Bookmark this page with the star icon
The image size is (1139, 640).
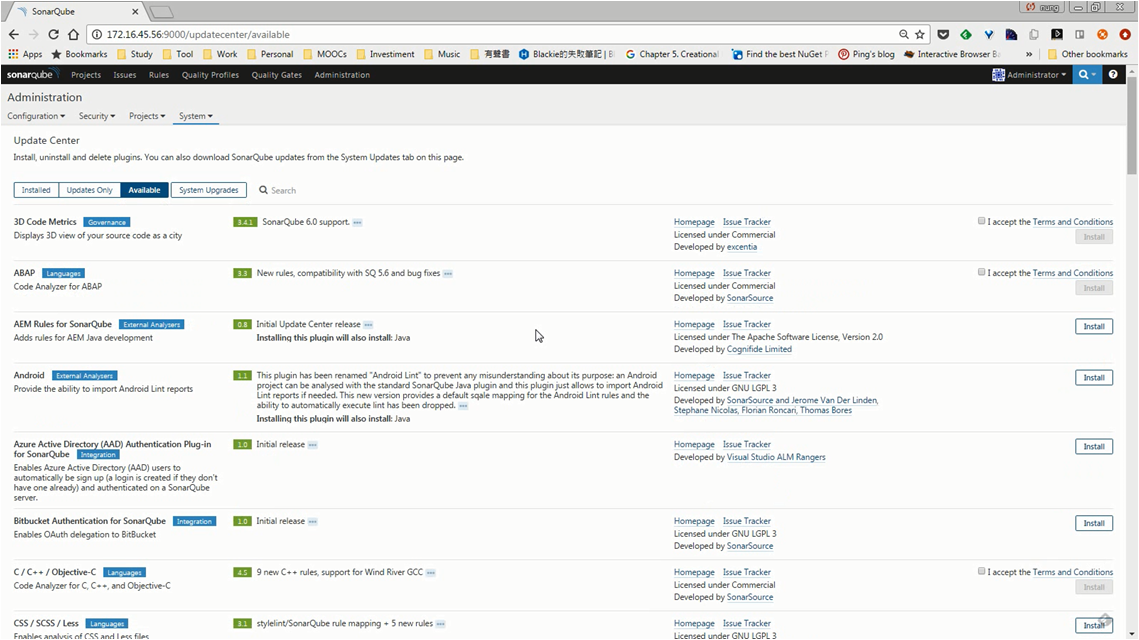[x=920, y=34]
